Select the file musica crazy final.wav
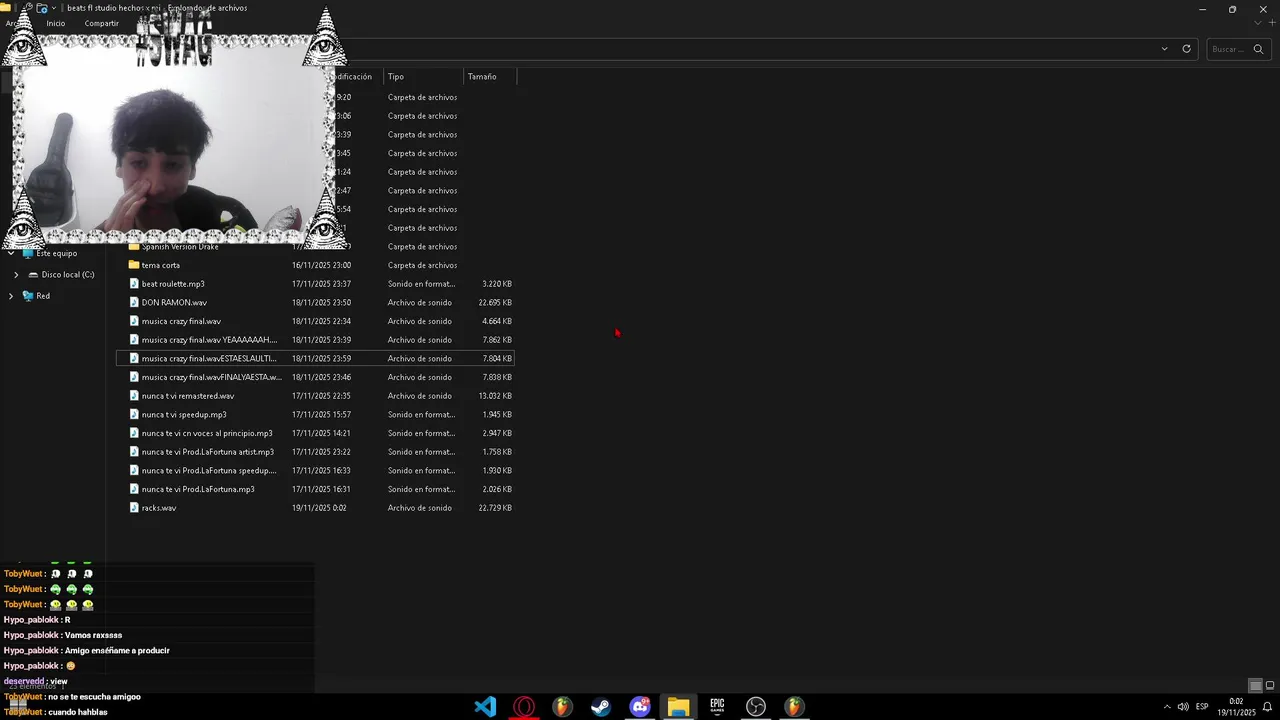This screenshot has width=1280, height=720. (x=181, y=321)
